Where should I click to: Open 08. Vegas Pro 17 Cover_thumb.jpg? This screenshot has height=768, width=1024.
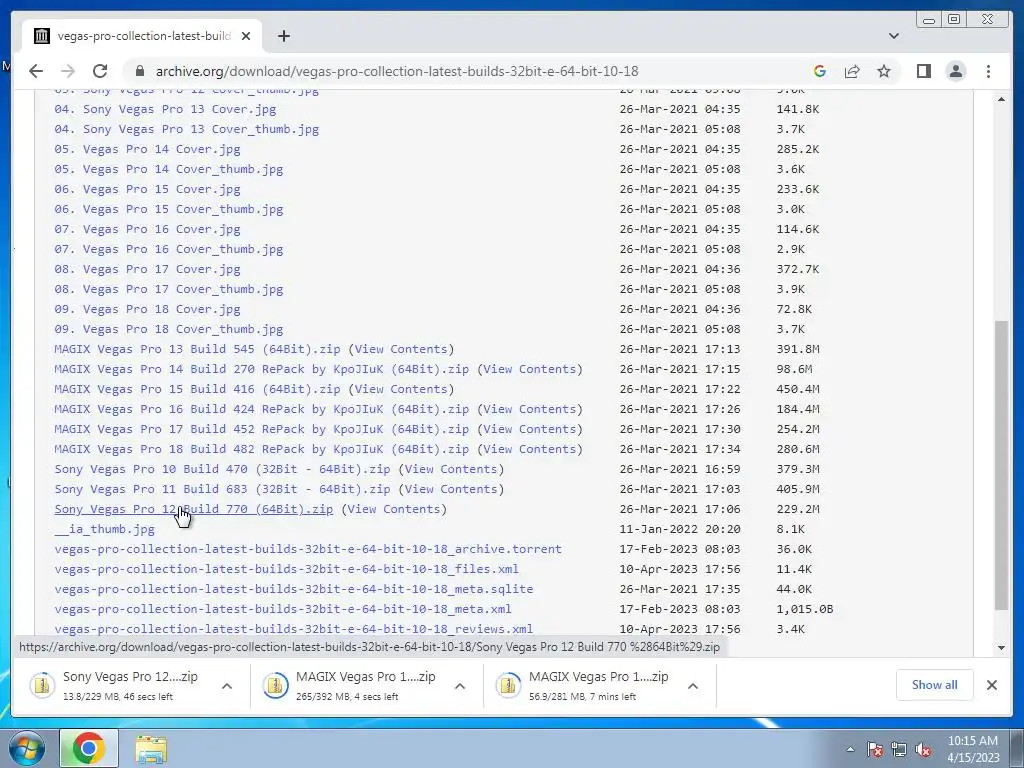tap(168, 289)
